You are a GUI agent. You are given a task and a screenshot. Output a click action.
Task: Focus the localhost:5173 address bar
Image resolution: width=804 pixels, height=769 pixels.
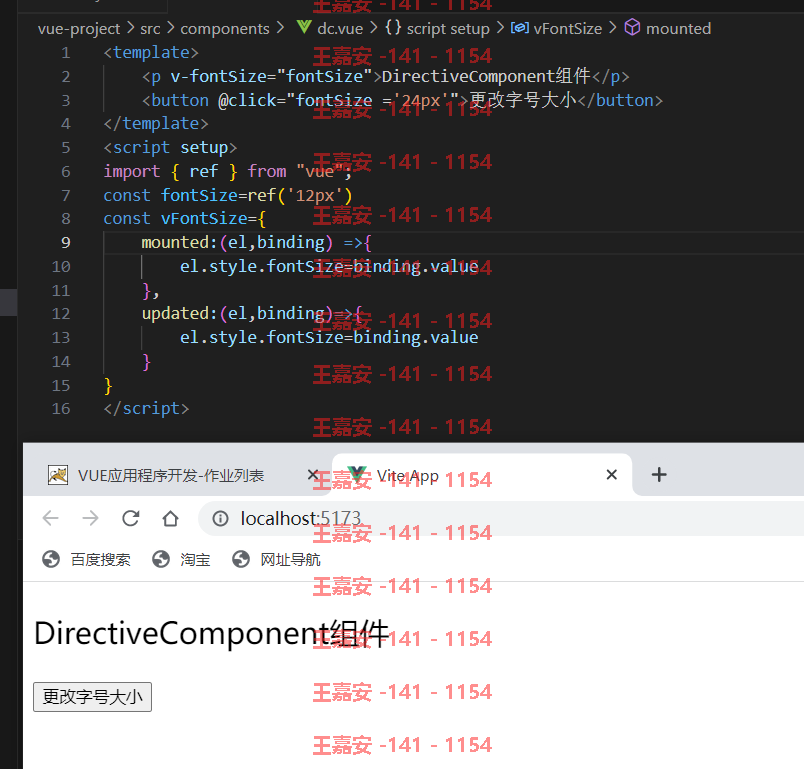point(502,519)
